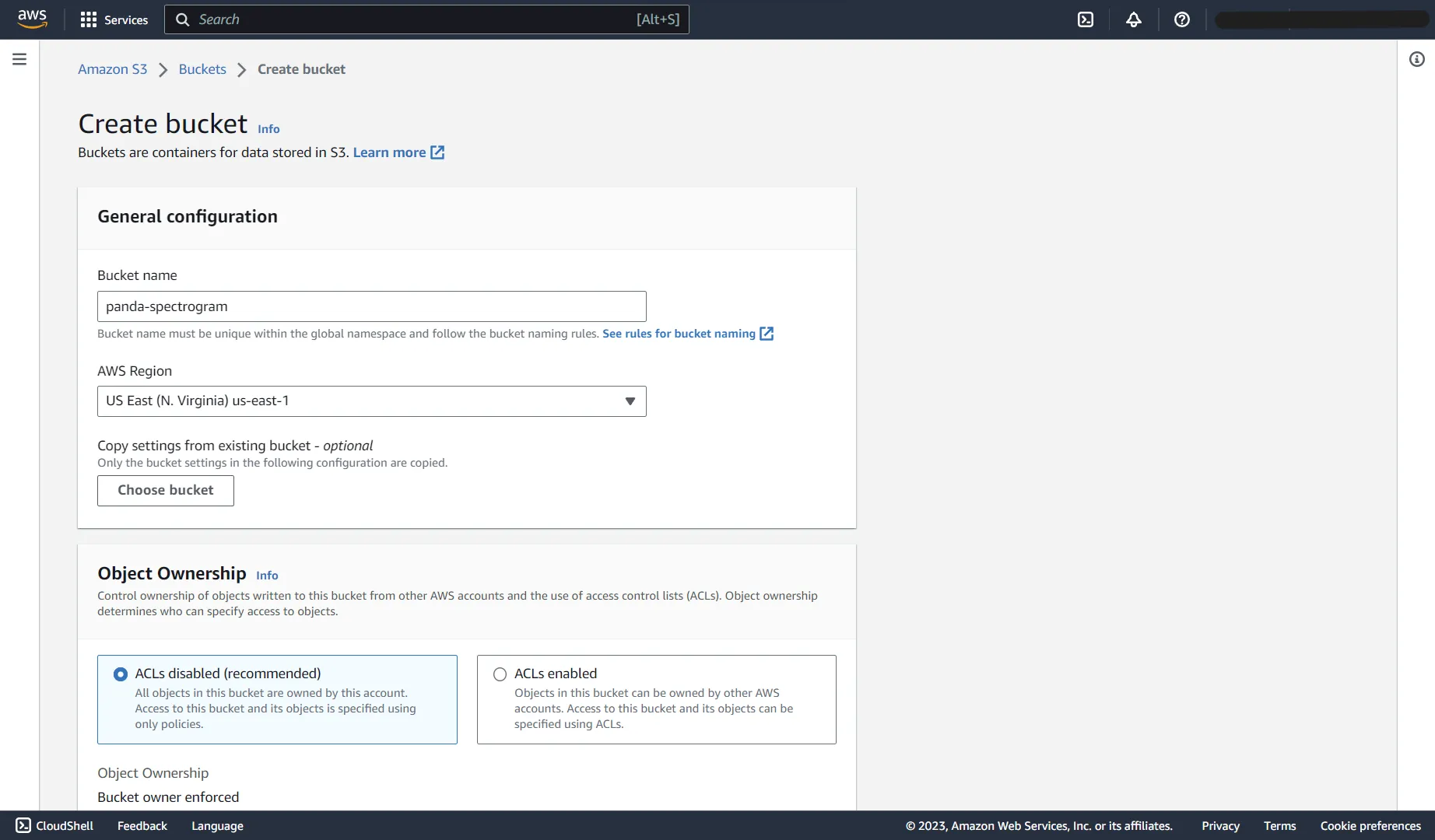Open Cookie preferences in footer
Image resolution: width=1435 pixels, height=840 pixels.
[x=1370, y=825]
